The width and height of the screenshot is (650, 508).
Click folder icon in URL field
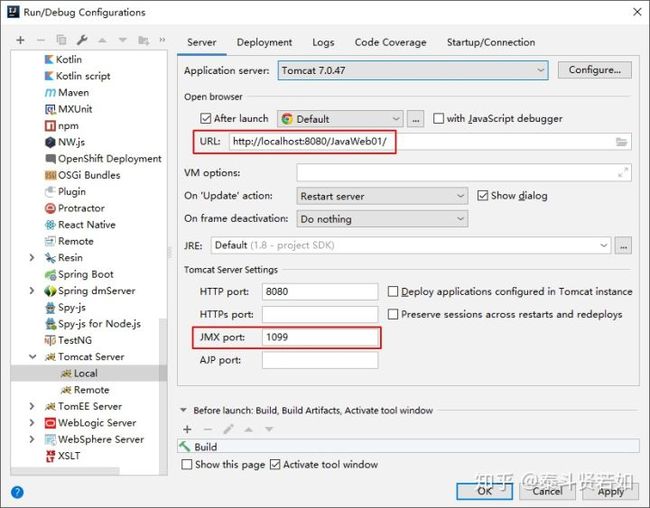[621, 142]
